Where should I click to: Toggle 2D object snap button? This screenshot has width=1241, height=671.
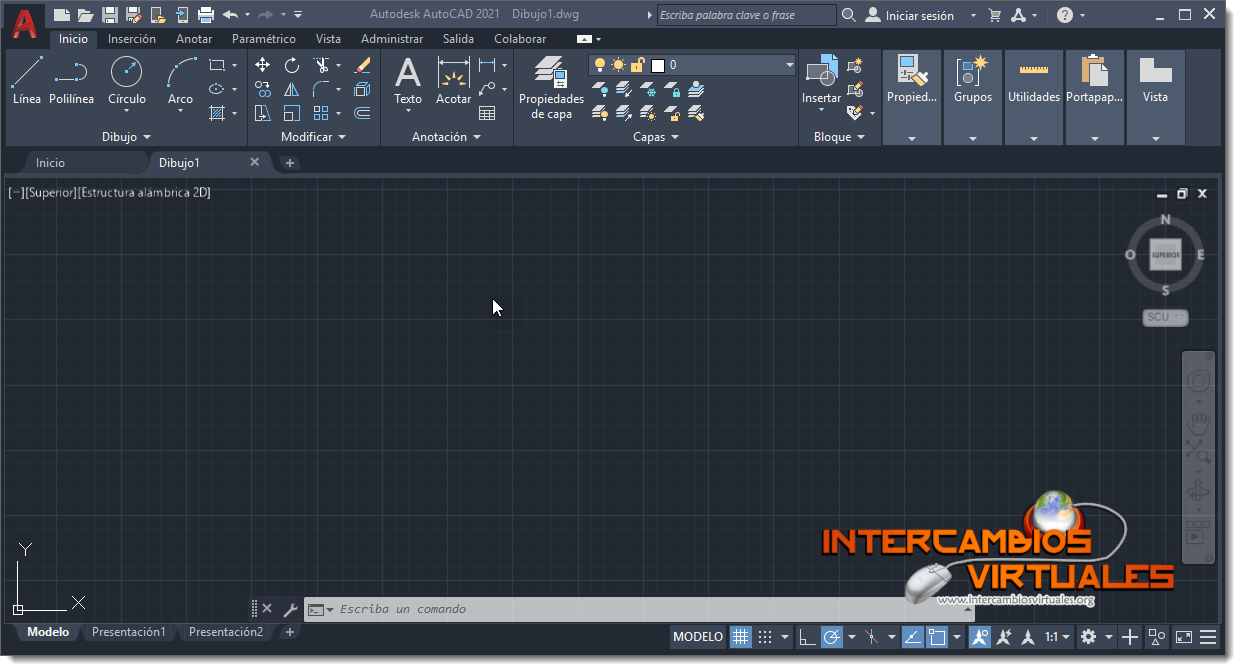pyautogui.click(x=937, y=637)
